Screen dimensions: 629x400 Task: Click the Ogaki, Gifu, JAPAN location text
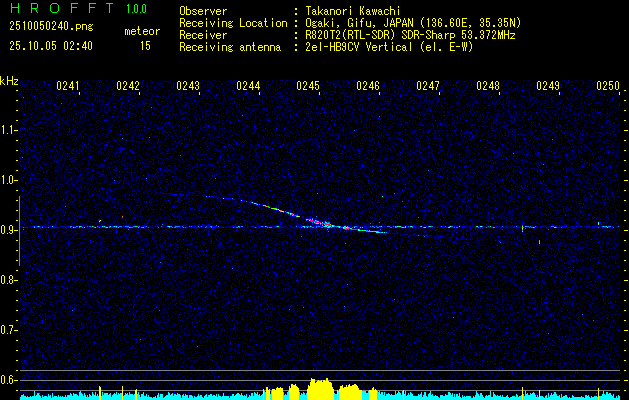(x=413, y=23)
